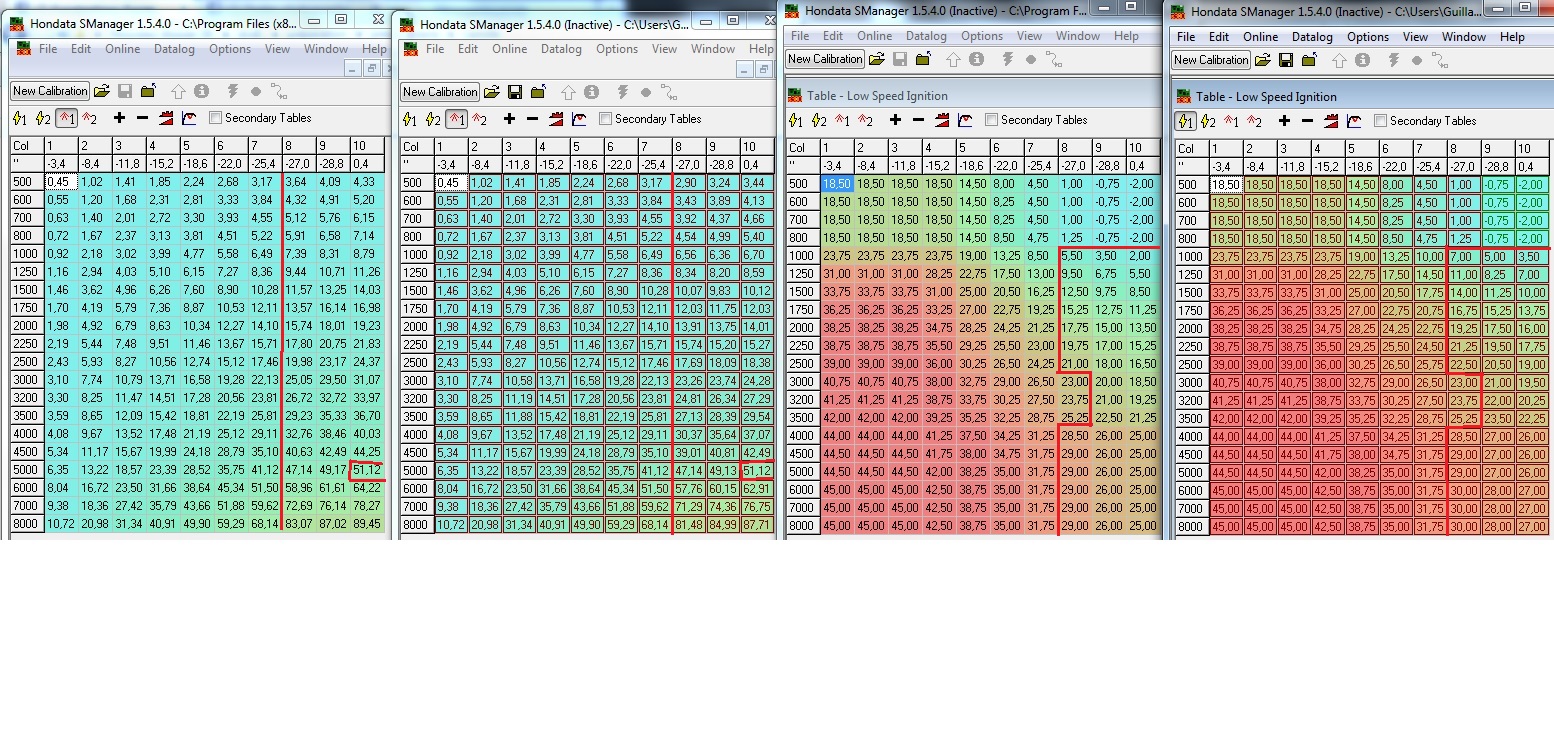Open the File menu in leftmost window
1554x738 pixels.
[x=48, y=48]
